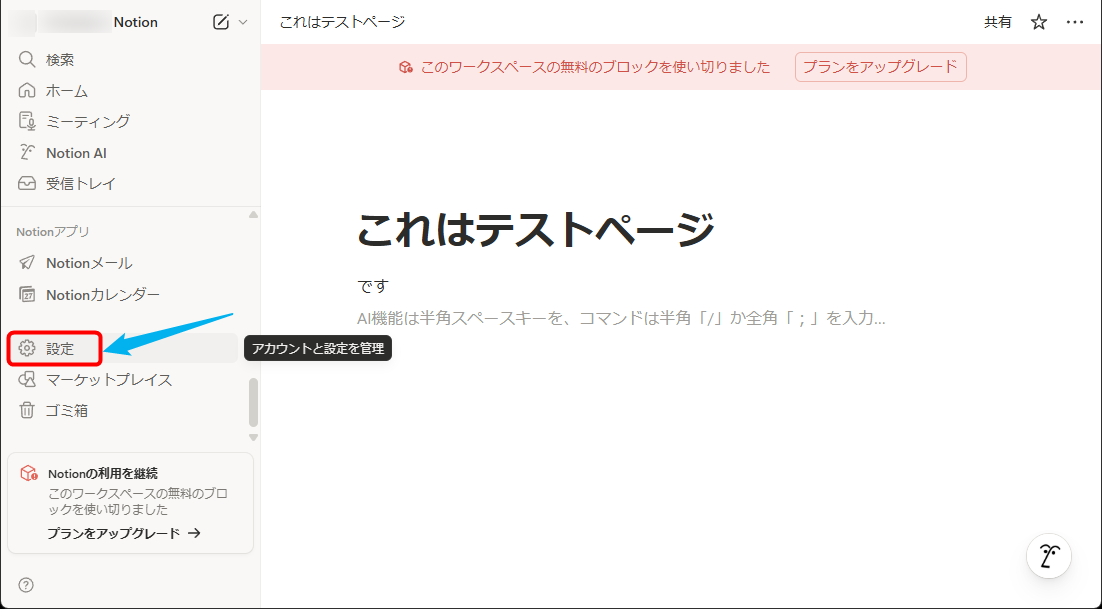This screenshot has width=1102, height=609.
Task: Click the help question mark icon
Action: pyautogui.click(x=26, y=585)
